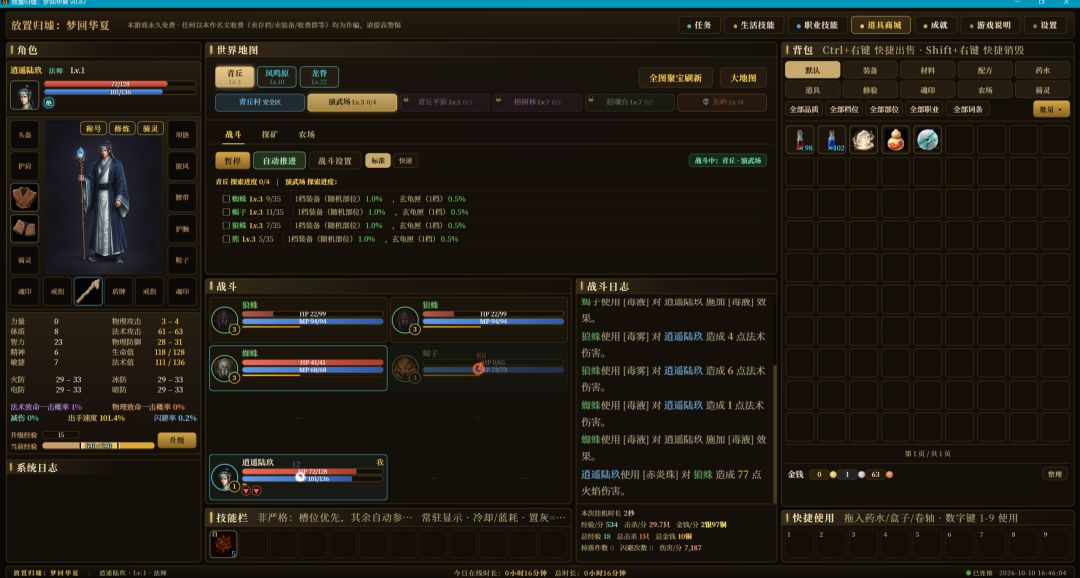Open the empty 靴子 boots slot
1080x578 pixels.
coord(182,260)
